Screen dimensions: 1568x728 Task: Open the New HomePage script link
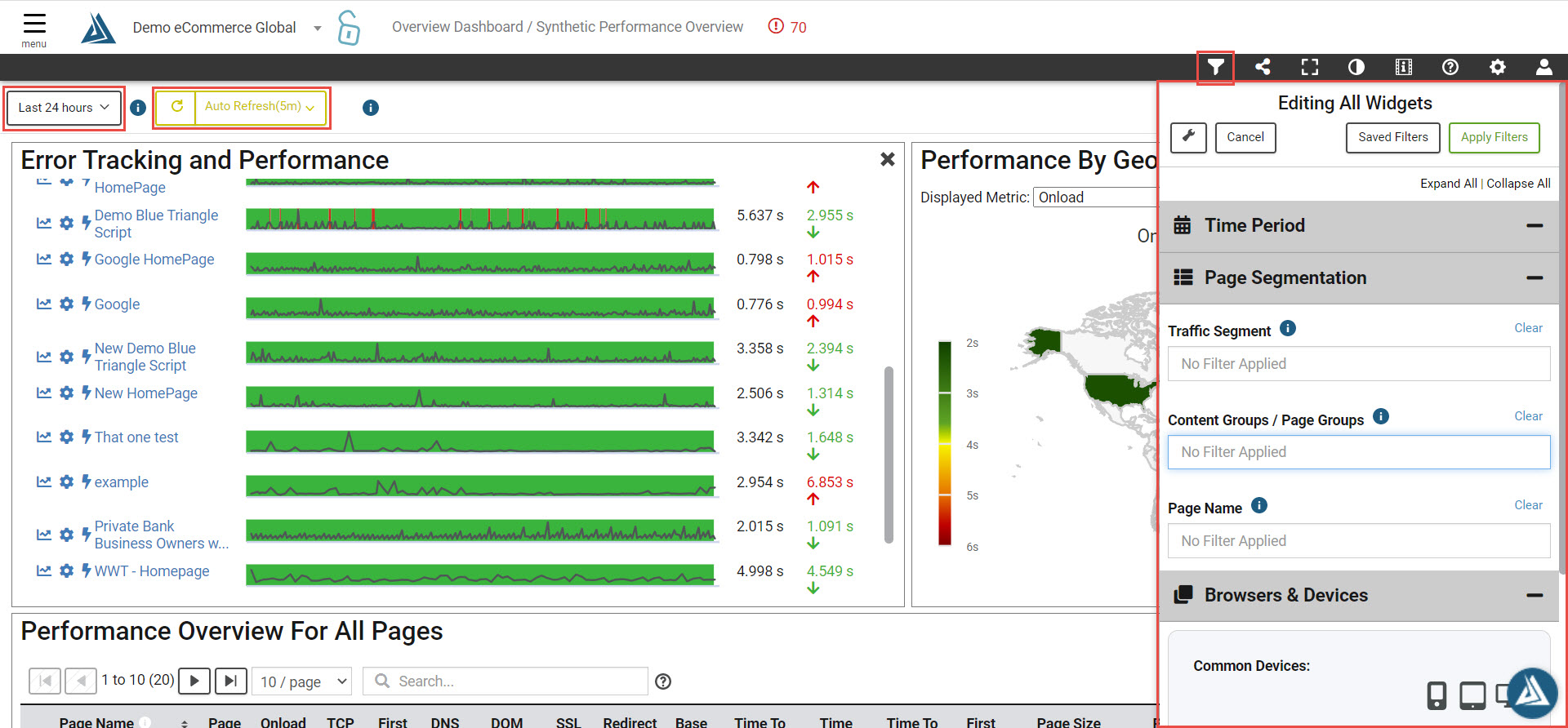[x=146, y=393]
